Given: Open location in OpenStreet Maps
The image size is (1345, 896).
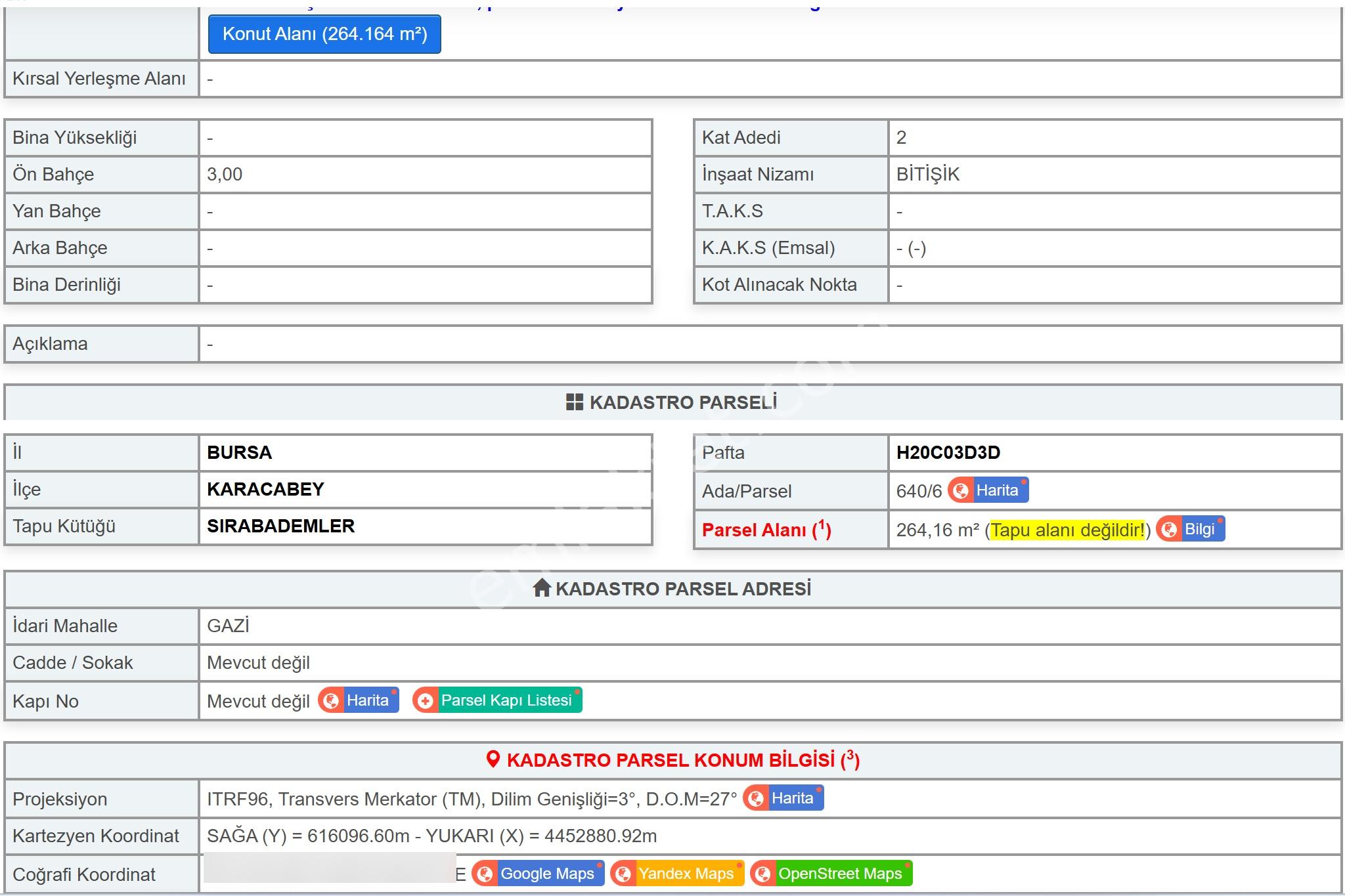Looking at the screenshot, I should pos(831,874).
